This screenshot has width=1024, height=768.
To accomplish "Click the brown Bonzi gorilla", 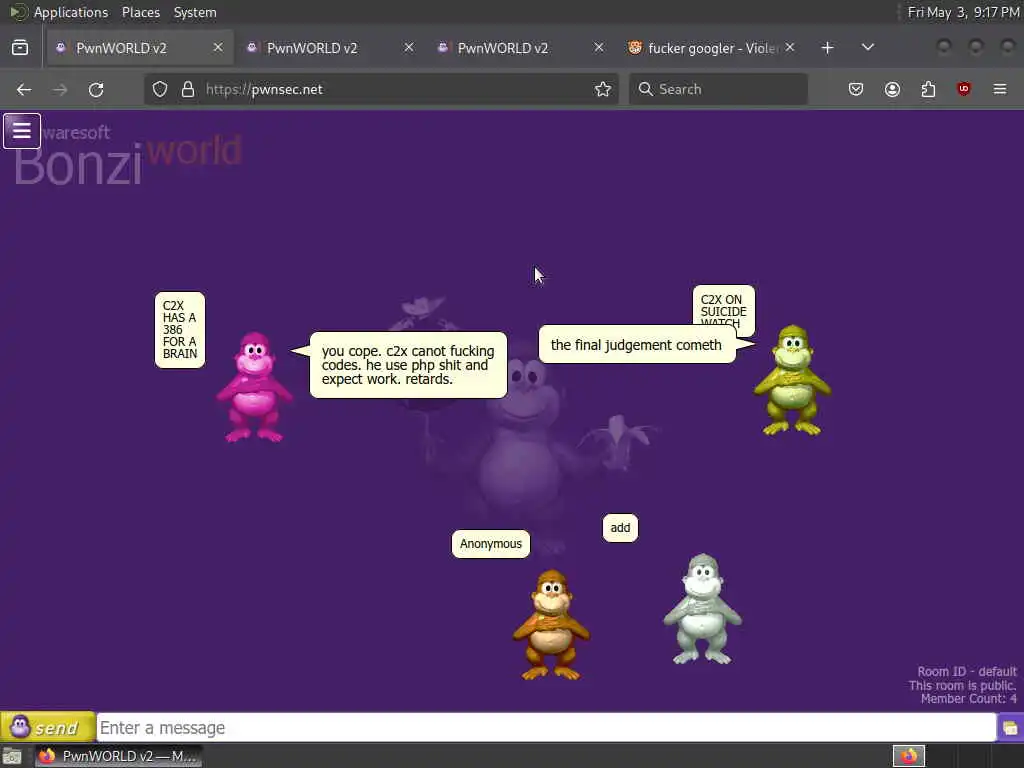I will coord(551,625).
